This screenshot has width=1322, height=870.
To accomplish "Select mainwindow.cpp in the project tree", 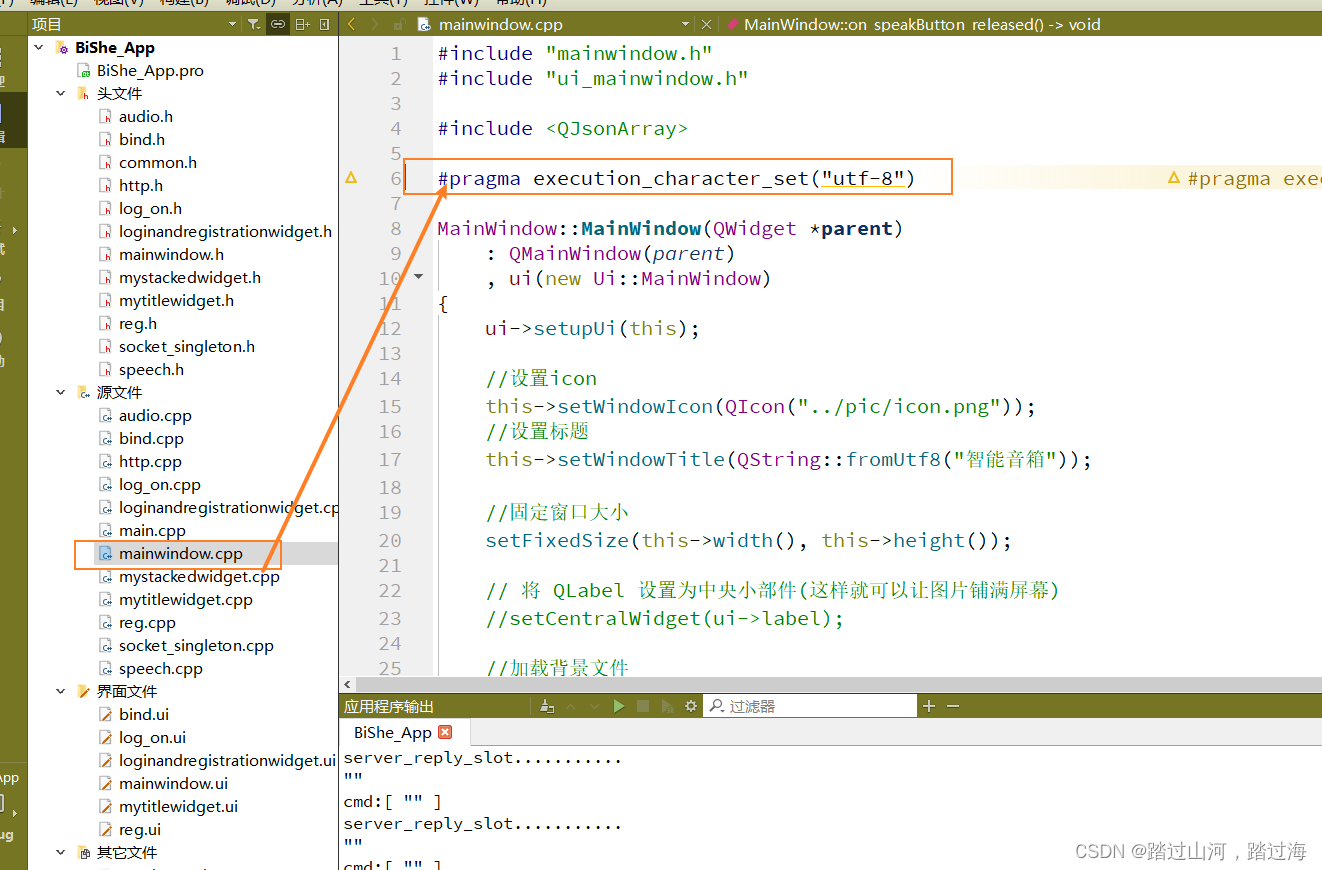I will (180, 553).
